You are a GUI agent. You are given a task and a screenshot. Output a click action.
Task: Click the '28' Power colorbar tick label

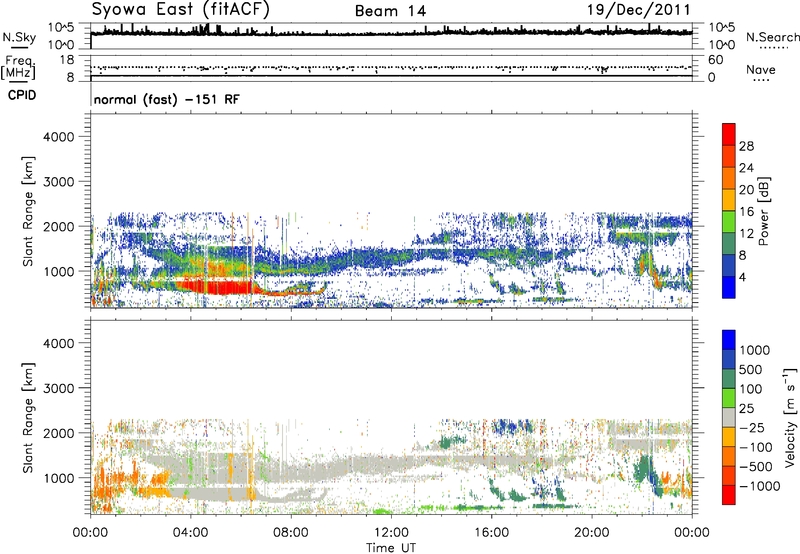tap(746, 146)
